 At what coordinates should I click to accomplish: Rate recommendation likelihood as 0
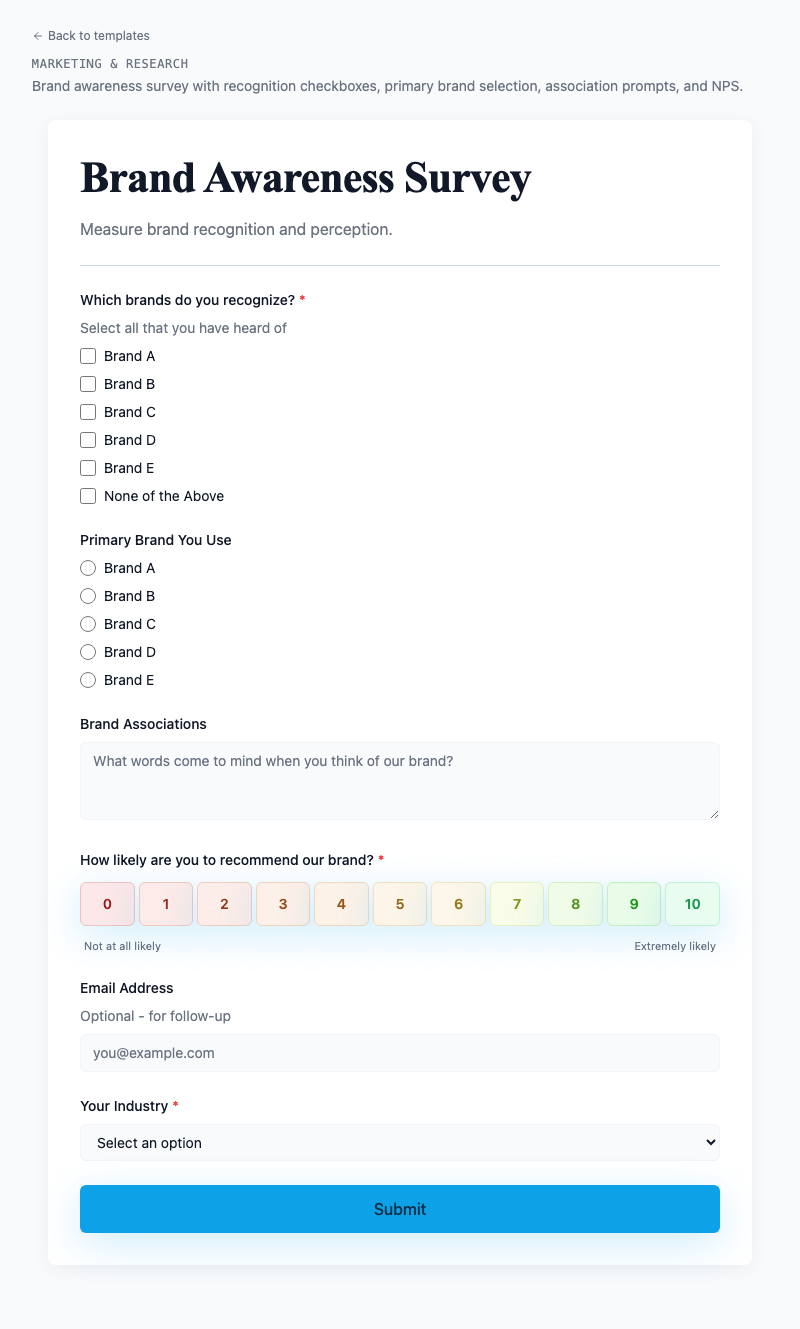coord(107,903)
